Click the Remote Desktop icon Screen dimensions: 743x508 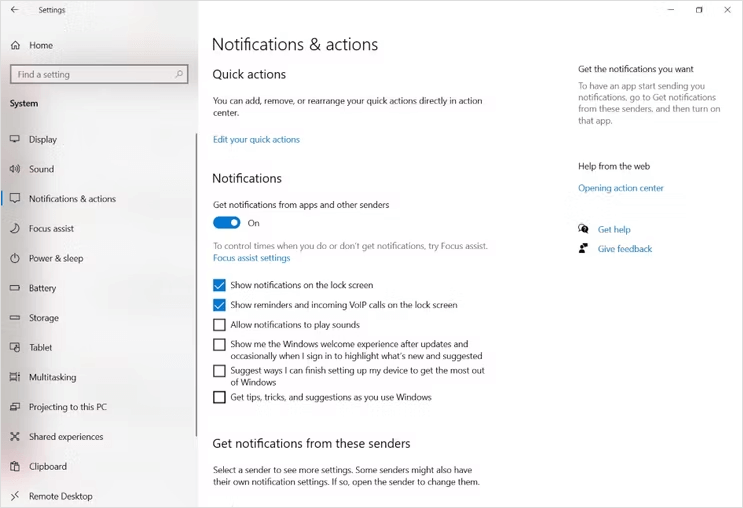click(x=15, y=496)
